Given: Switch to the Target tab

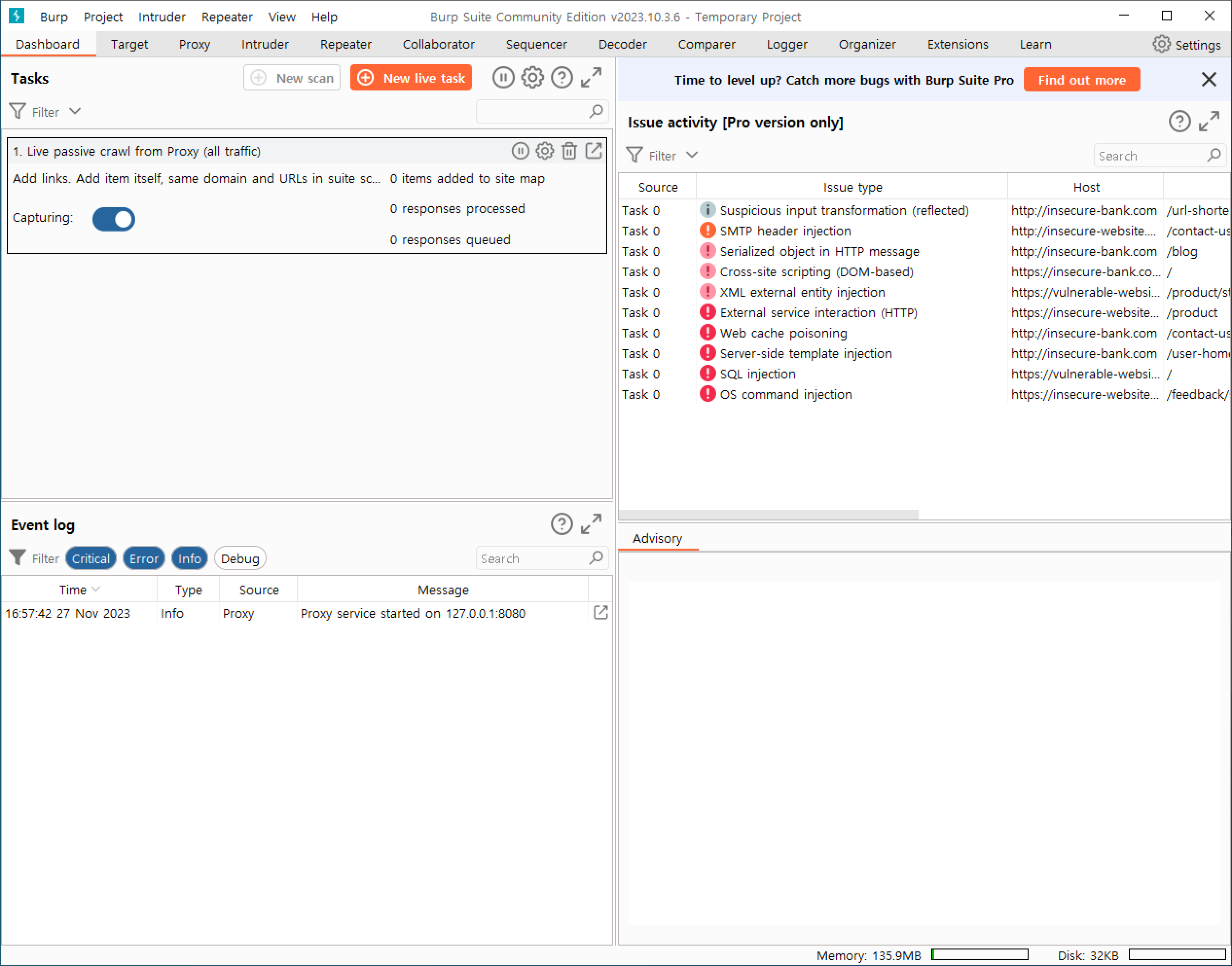Looking at the screenshot, I should 129,44.
